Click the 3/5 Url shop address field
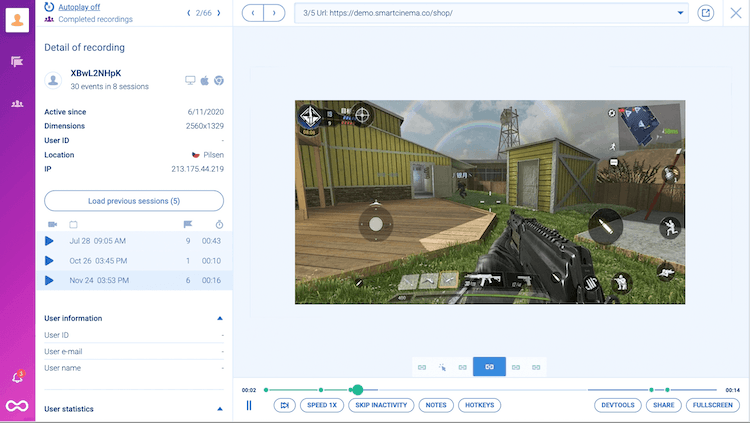 pyautogui.click(x=491, y=13)
